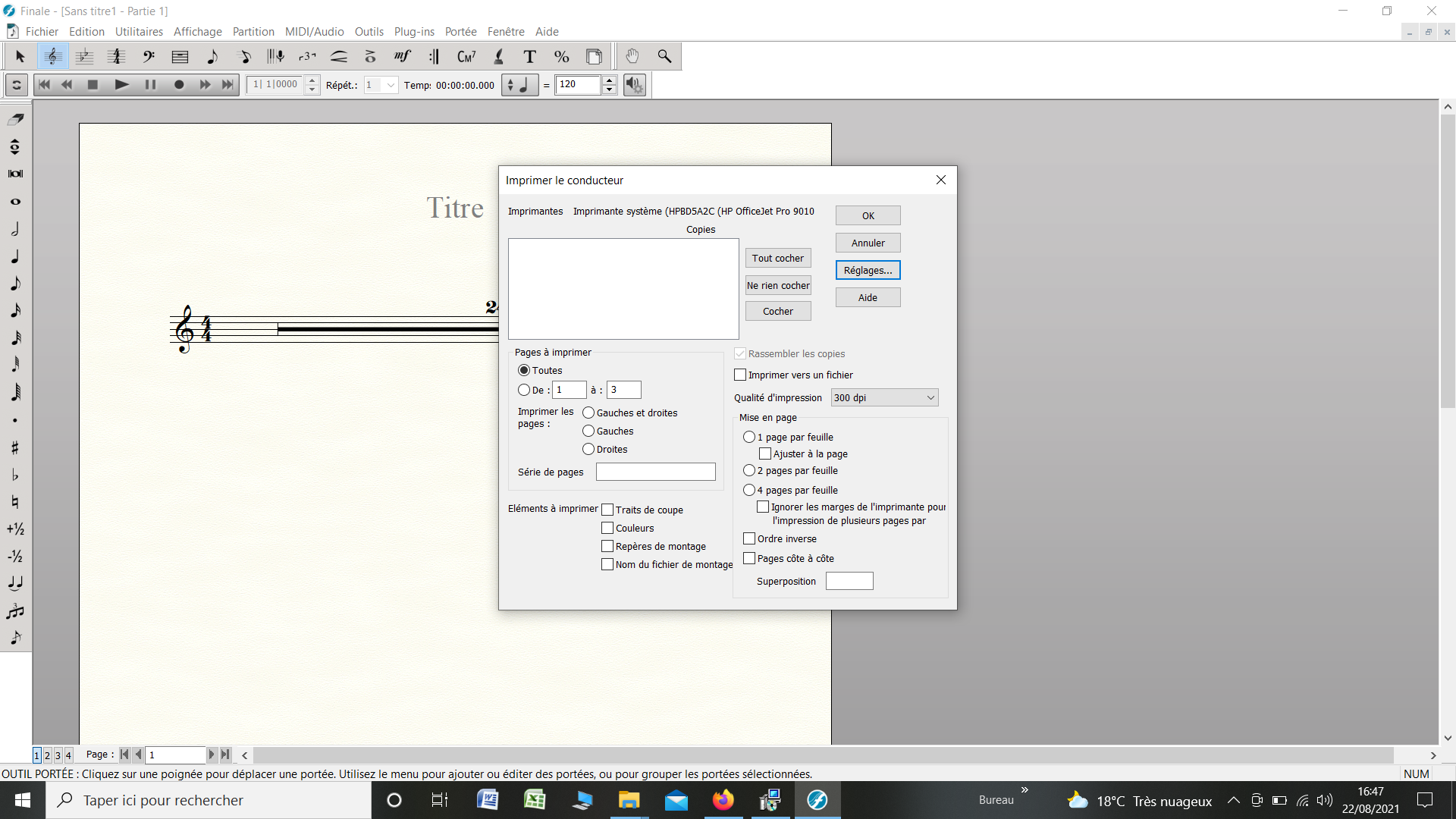1456x819 pixels.
Task: Select the Repeat tool icon
Action: 434,57
